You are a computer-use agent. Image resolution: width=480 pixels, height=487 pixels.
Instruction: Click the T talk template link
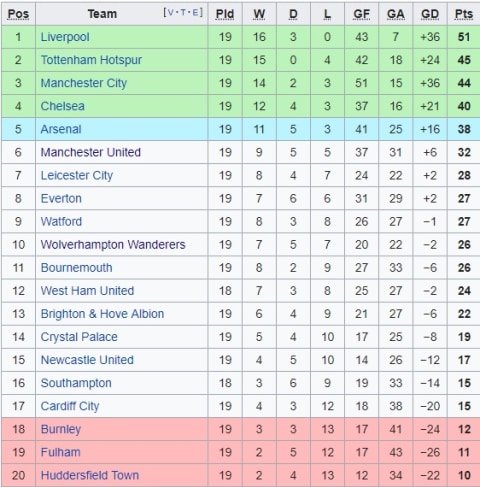coord(183,13)
